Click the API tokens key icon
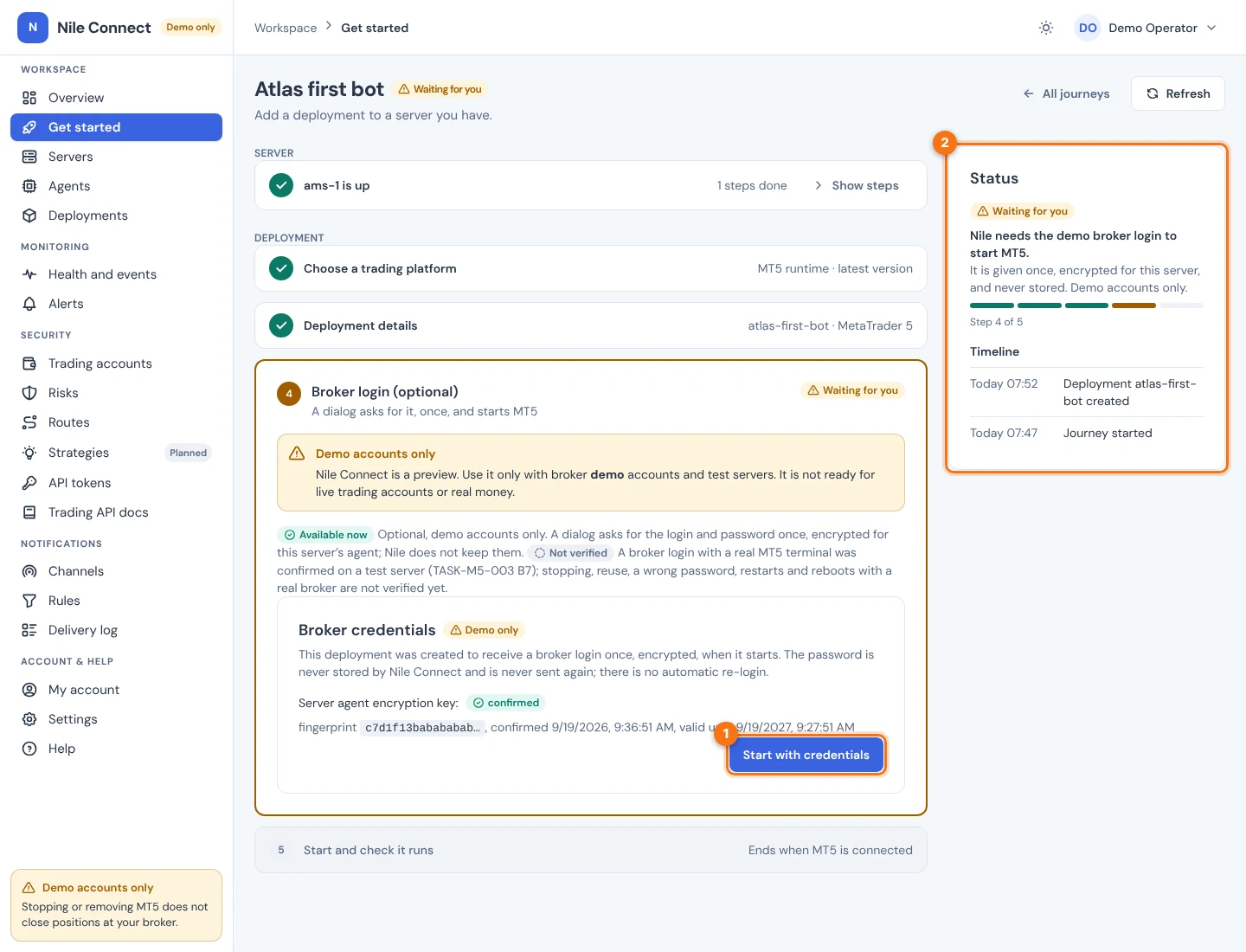Screen dimensions: 1246x952 pyautogui.click(x=29, y=483)
